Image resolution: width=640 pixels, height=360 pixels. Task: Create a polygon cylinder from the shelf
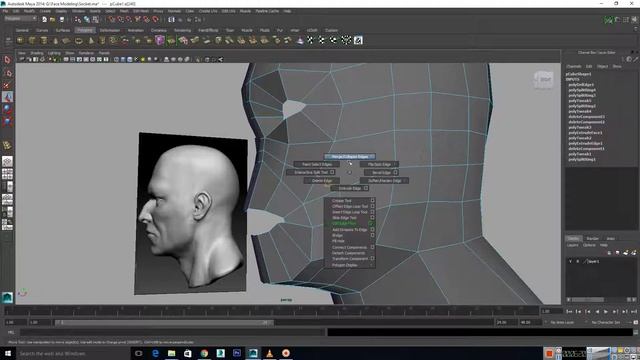point(44,40)
